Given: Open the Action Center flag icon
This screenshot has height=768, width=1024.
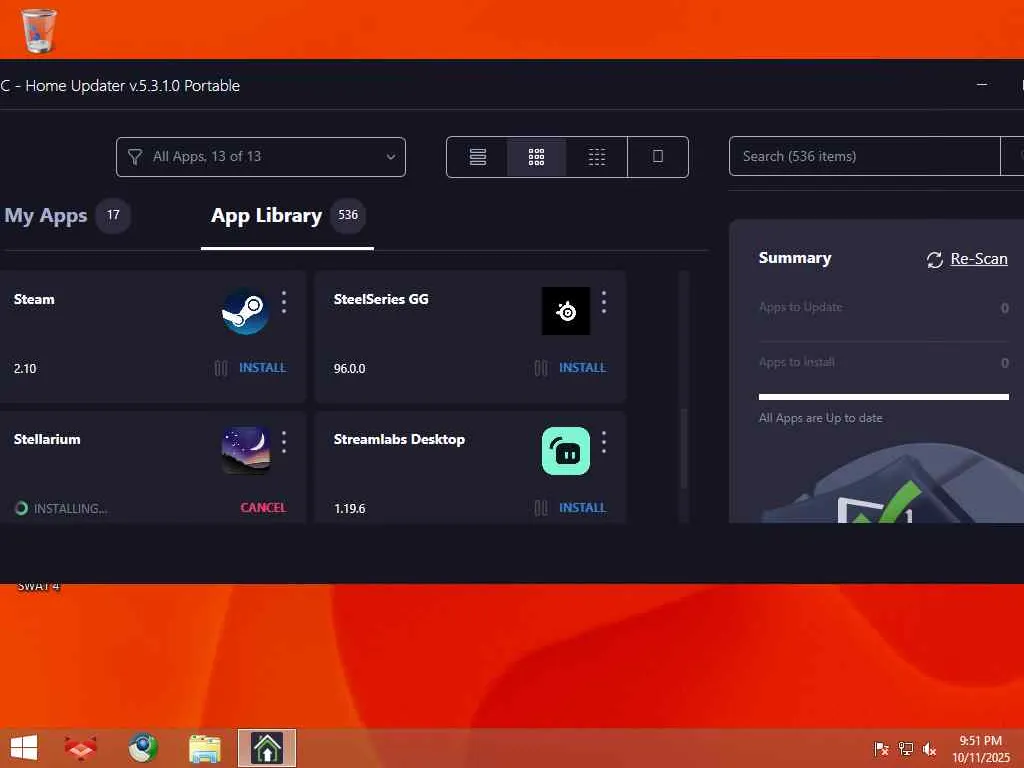Looking at the screenshot, I should click(x=881, y=748).
